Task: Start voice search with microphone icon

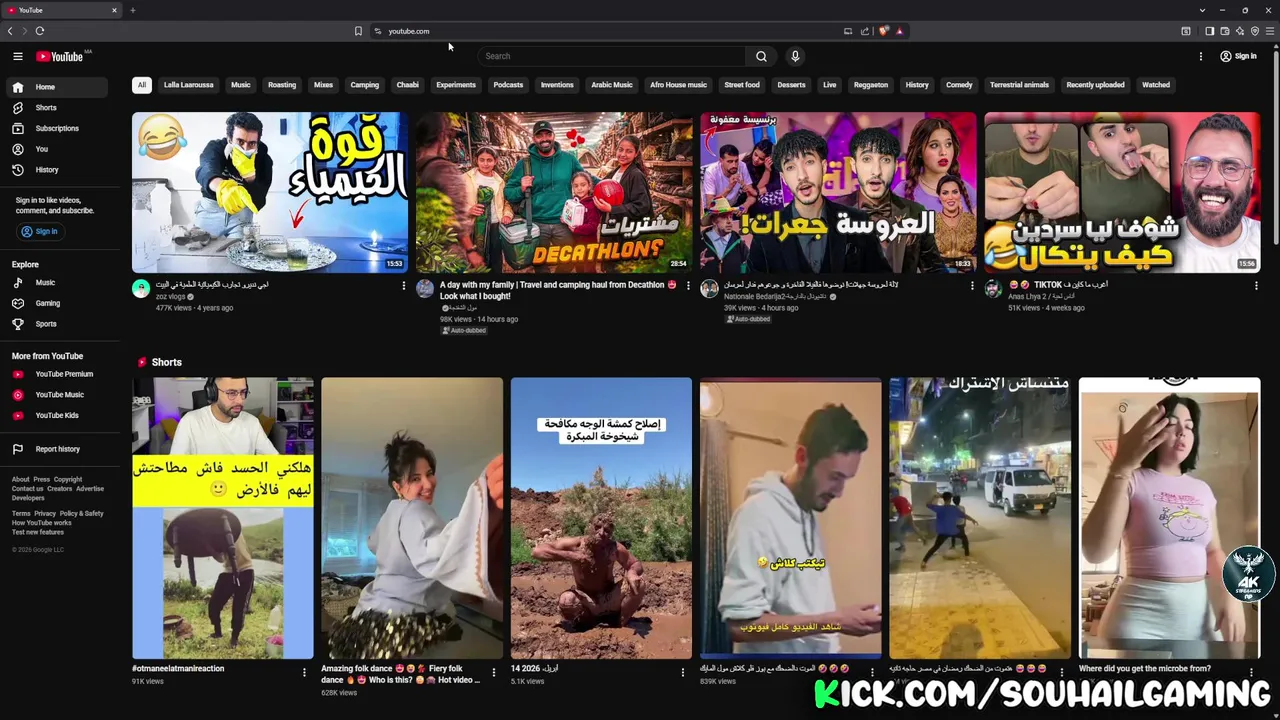Action: click(x=795, y=56)
